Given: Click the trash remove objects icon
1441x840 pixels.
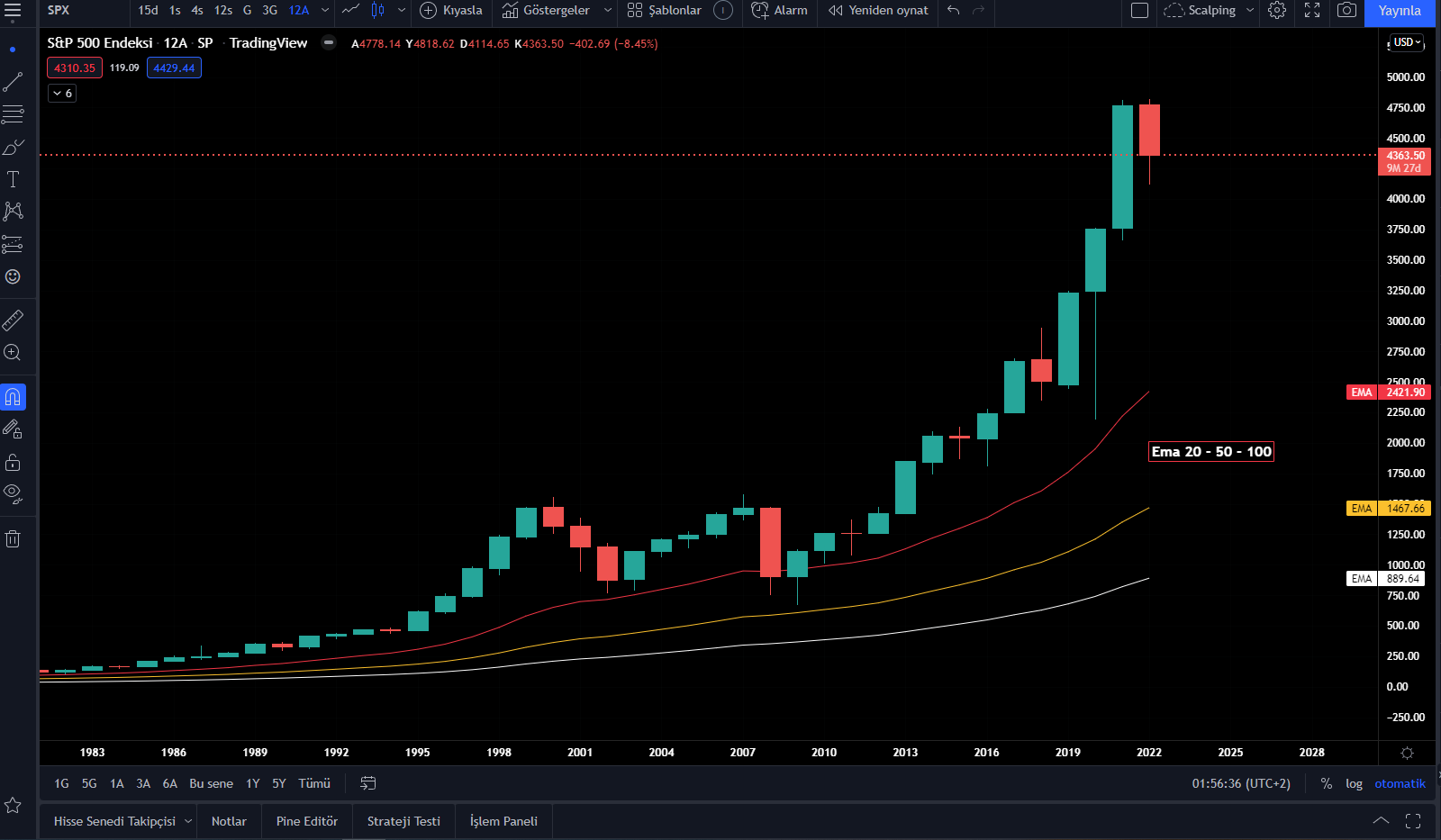Looking at the screenshot, I should (13, 539).
